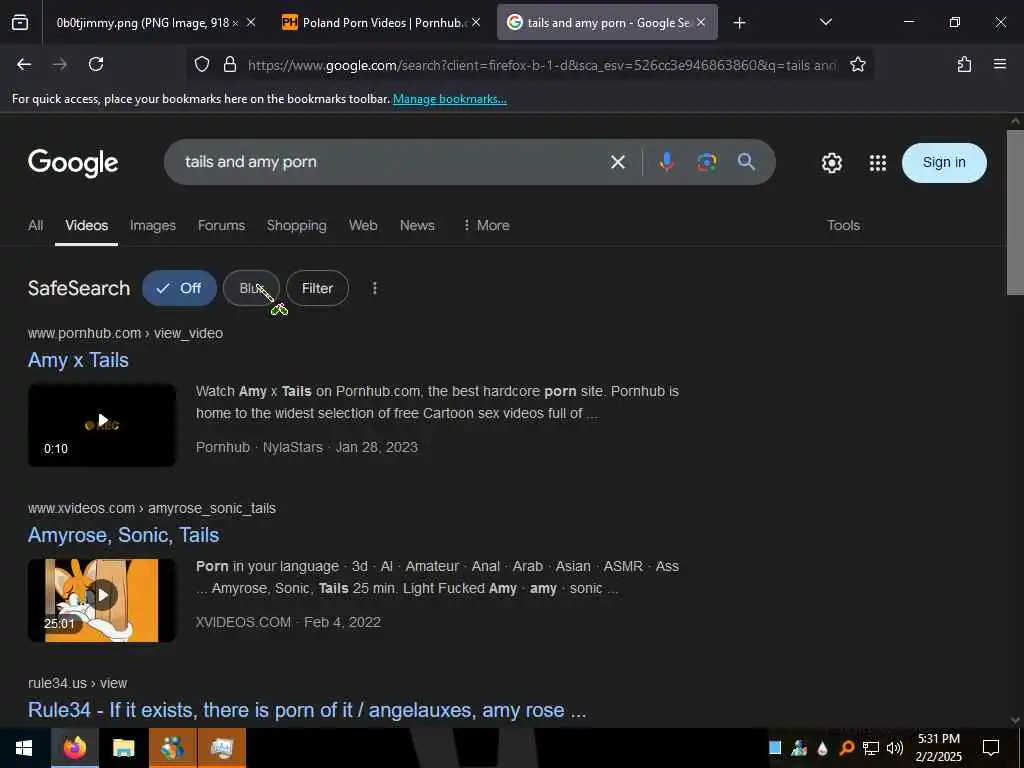Open the network tray icon

870,748
